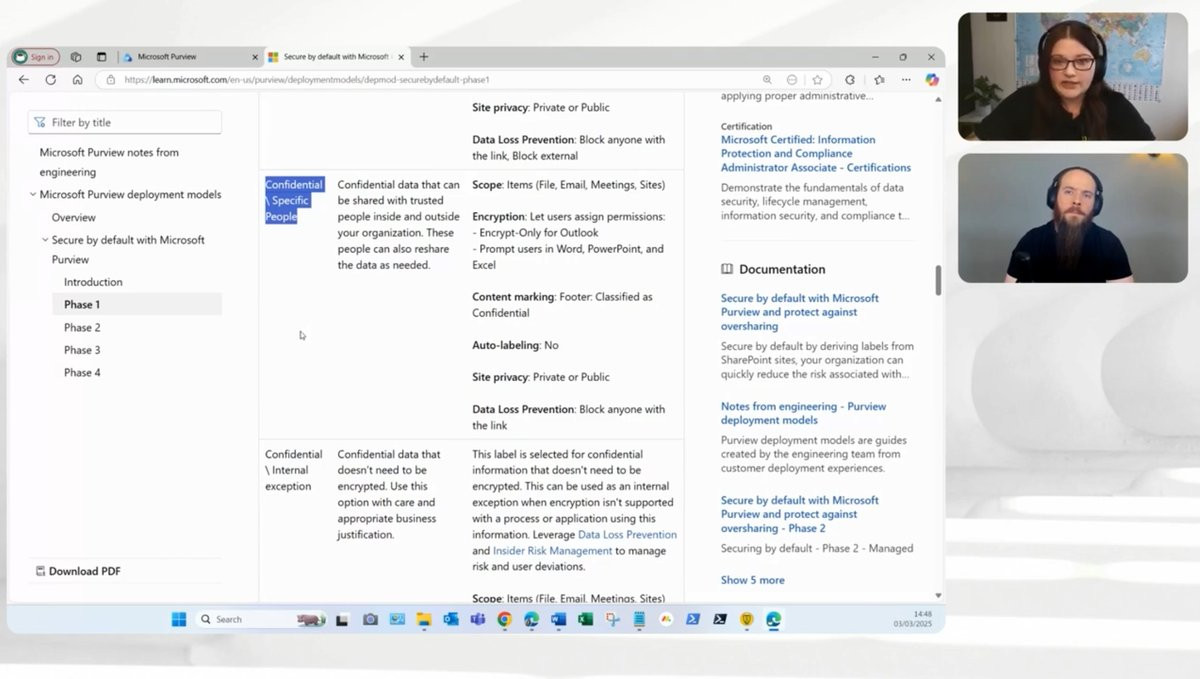The image size is (1200, 679).
Task: Open Snipping Tool on taskbar
Action: point(613,619)
